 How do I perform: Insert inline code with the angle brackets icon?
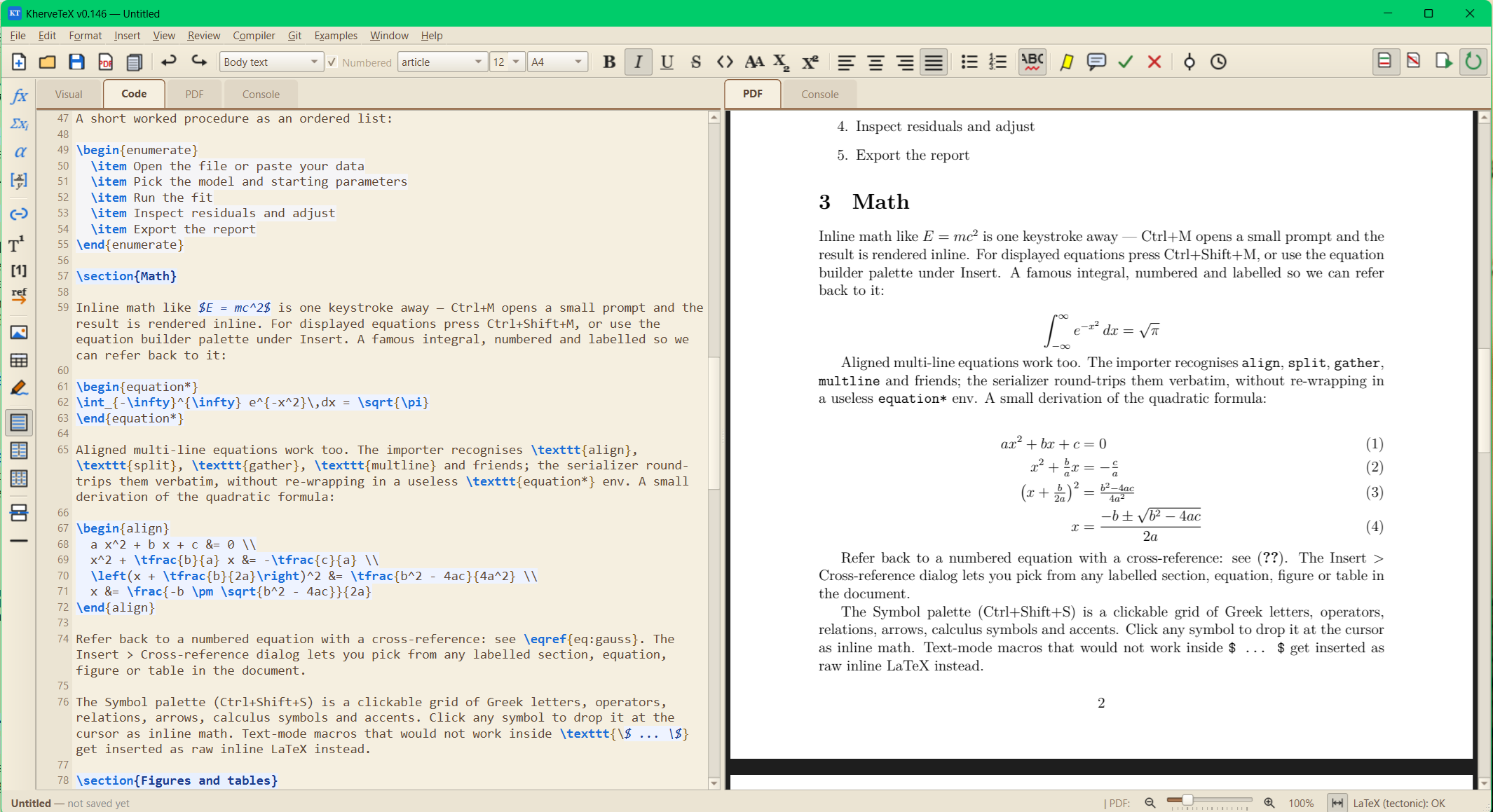pyautogui.click(x=725, y=62)
